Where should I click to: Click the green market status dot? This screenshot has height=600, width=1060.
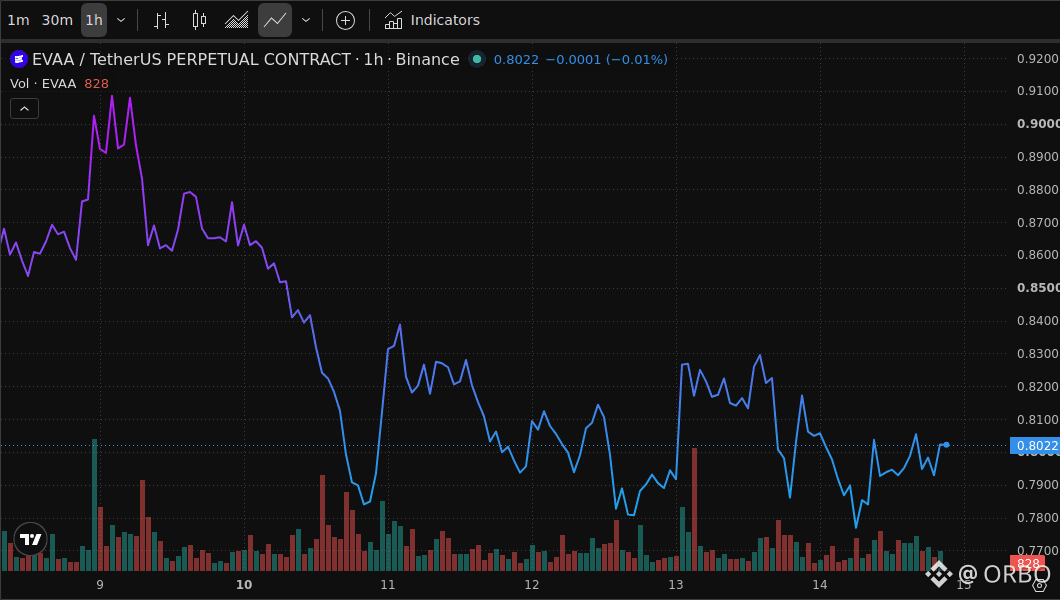coord(477,59)
